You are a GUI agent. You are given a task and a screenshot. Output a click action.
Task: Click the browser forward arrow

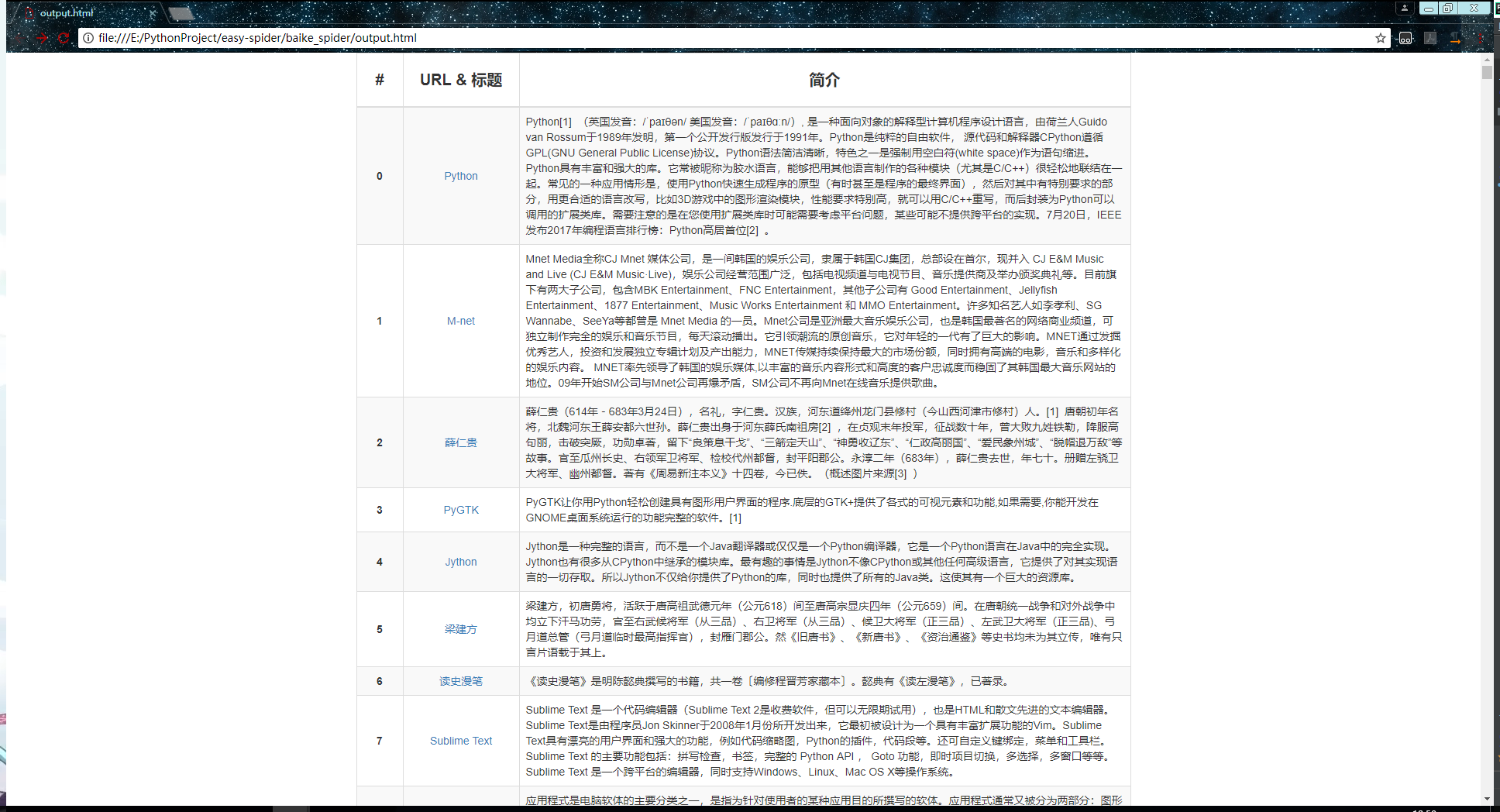pyautogui.click(x=42, y=38)
